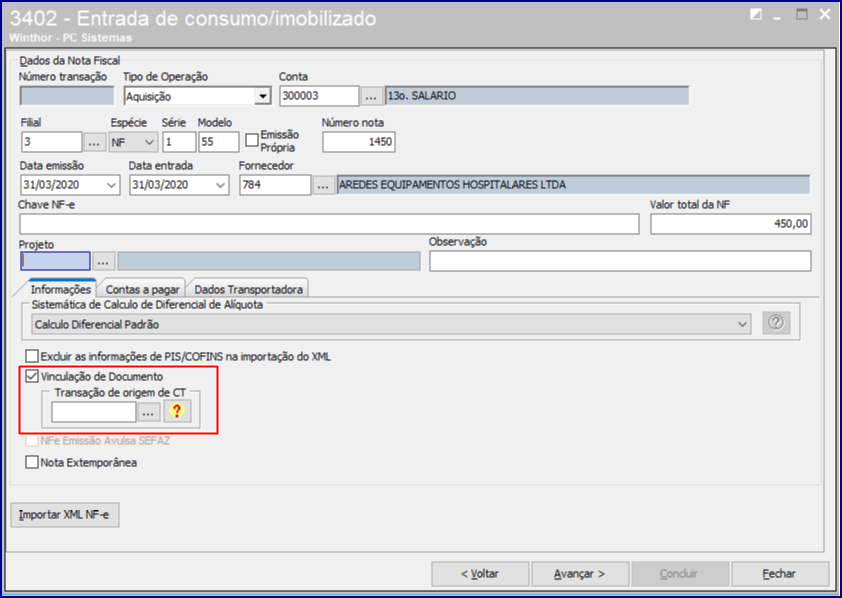The height and width of the screenshot is (598, 842).
Task: Click the 13o. SALARIO account description
Action: pos(537,96)
